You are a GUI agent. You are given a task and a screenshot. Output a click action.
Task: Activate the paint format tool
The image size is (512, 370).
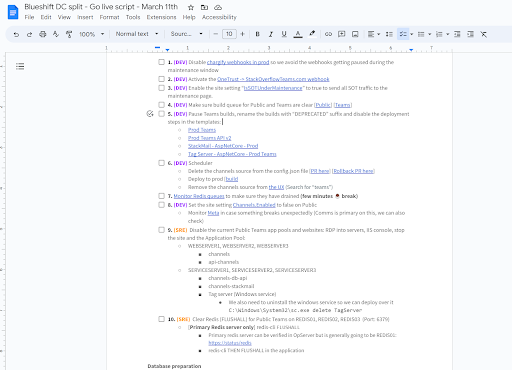click(69, 34)
